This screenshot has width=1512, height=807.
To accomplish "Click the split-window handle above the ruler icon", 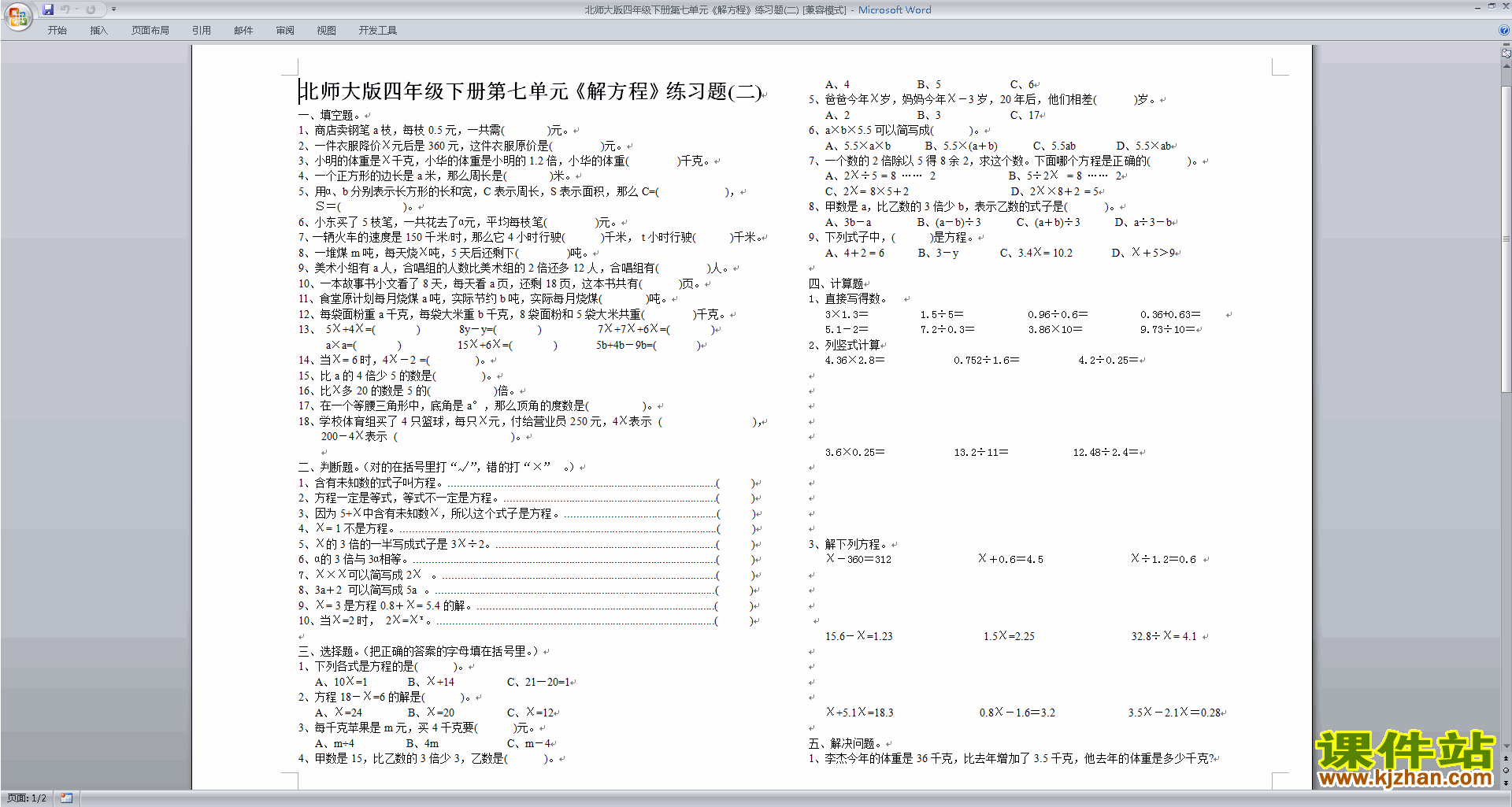I will tap(1506, 46).
